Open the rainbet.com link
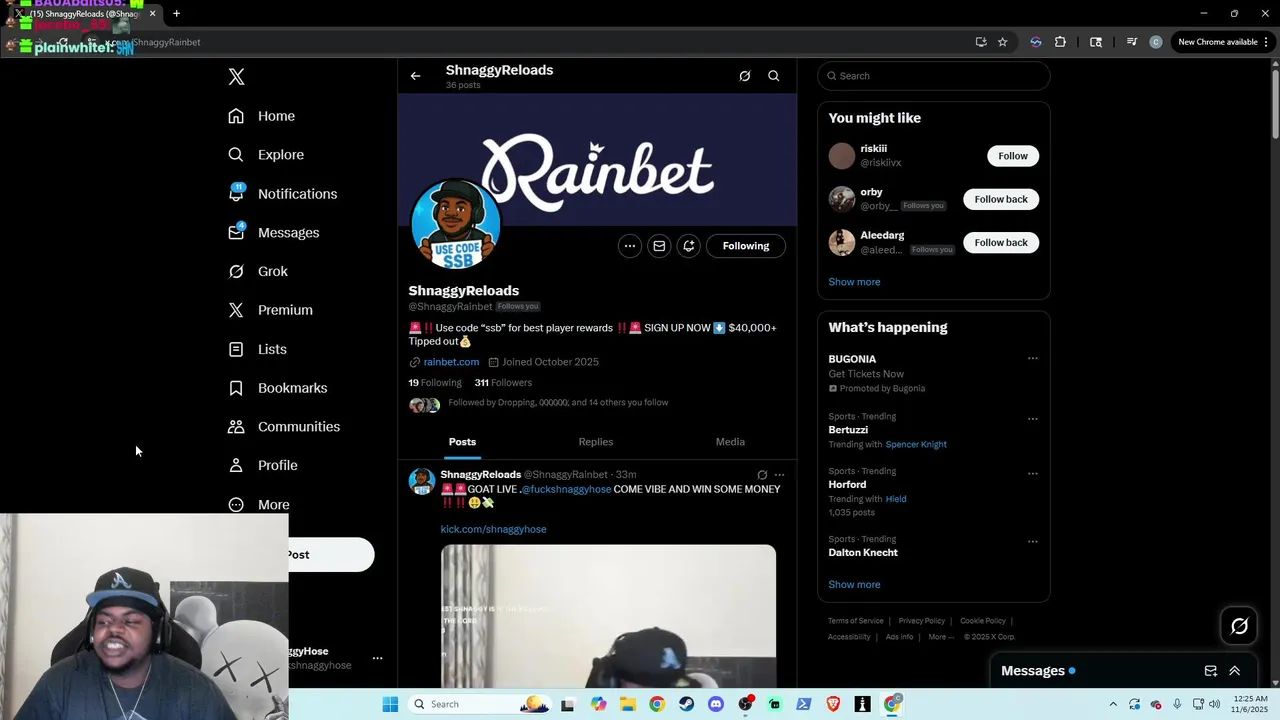Image resolution: width=1280 pixels, height=720 pixels. pos(451,362)
